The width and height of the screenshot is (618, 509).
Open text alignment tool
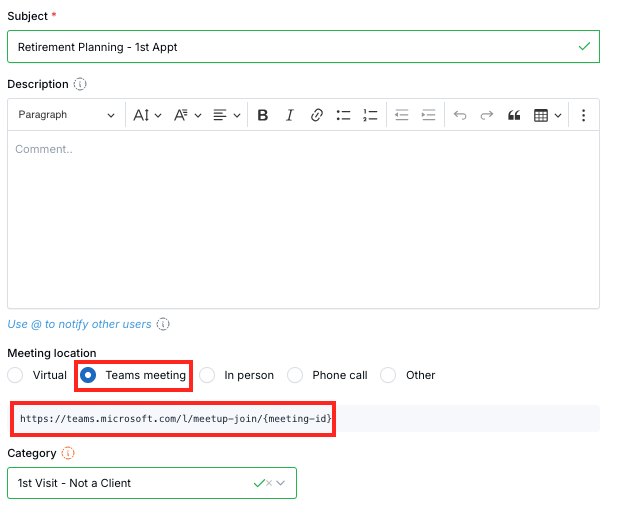pos(220,115)
